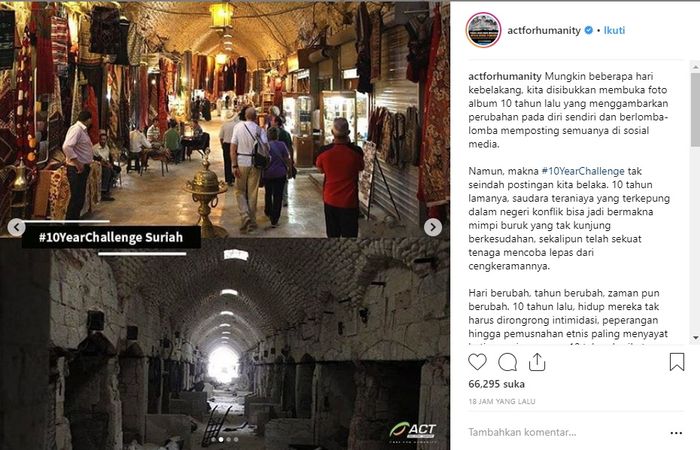Follow the account via Ikuti
The width and height of the screenshot is (700, 450).
[614, 30]
